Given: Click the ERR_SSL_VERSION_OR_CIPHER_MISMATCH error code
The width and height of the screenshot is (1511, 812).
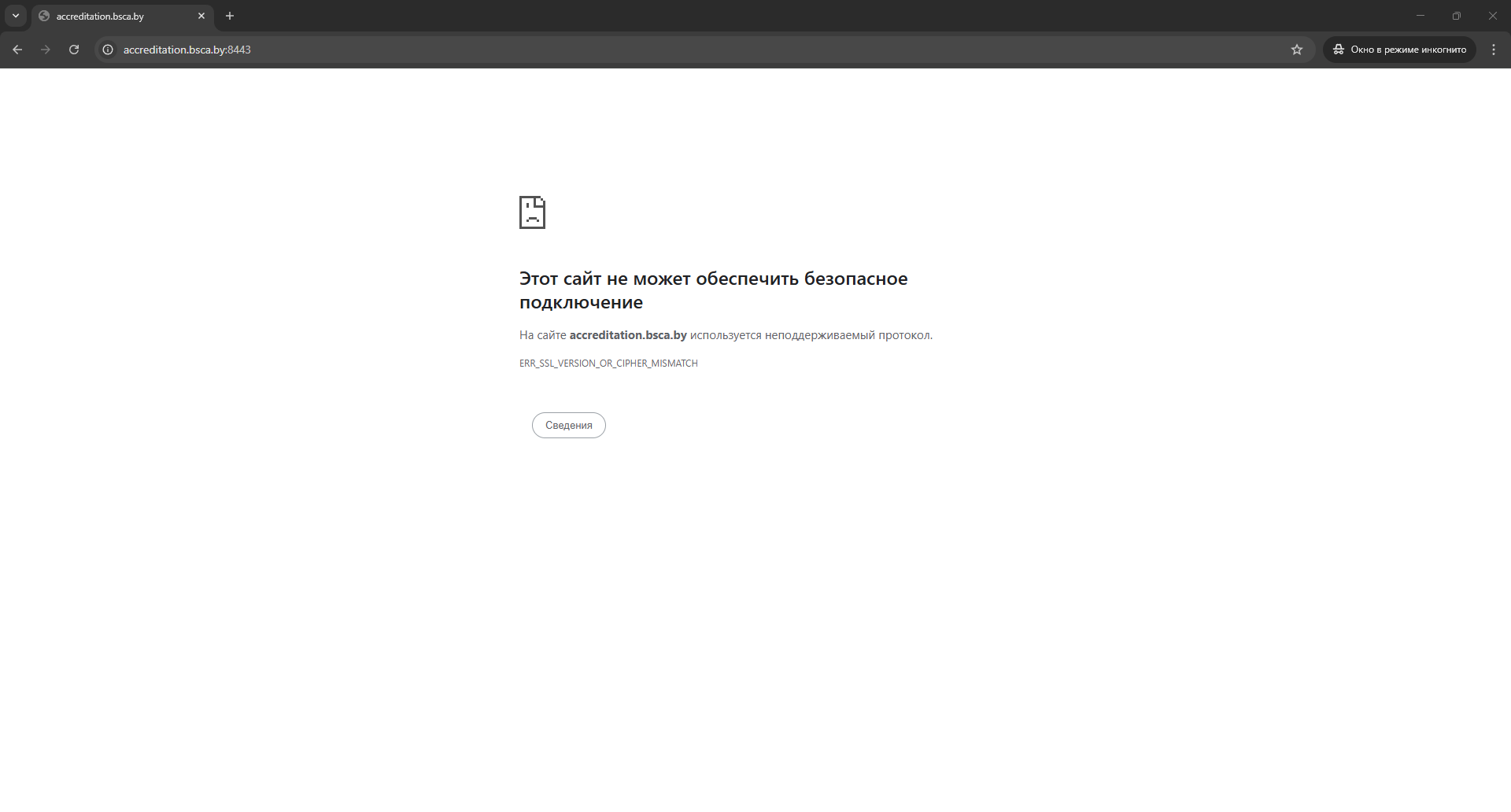Looking at the screenshot, I should click(x=608, y=364).
